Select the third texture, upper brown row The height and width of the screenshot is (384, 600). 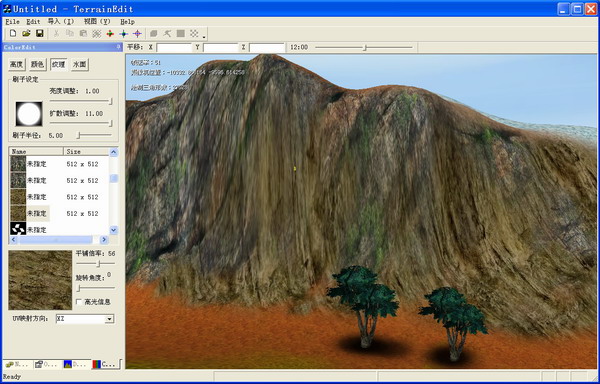(x=59, y=197)
